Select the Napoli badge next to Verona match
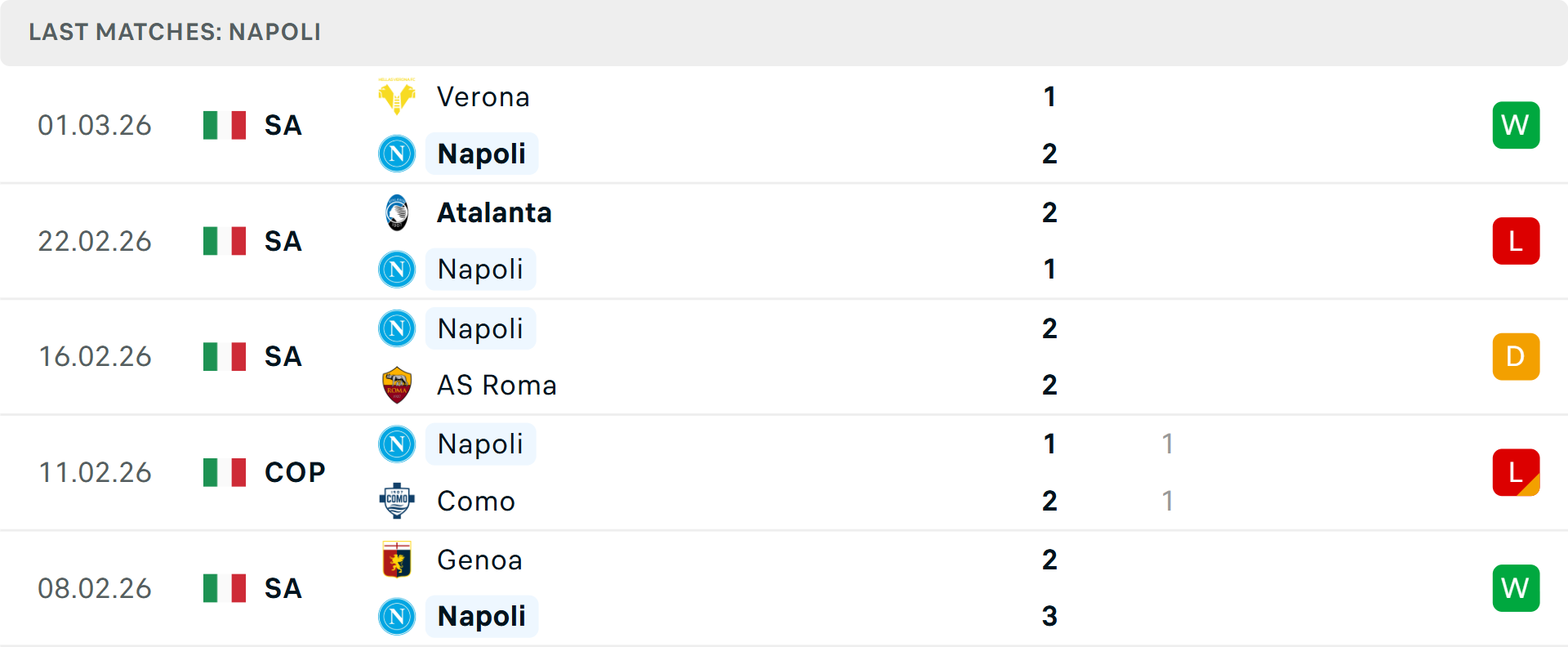This screenshot has width=1568, height=647. [x=397, y=153]
